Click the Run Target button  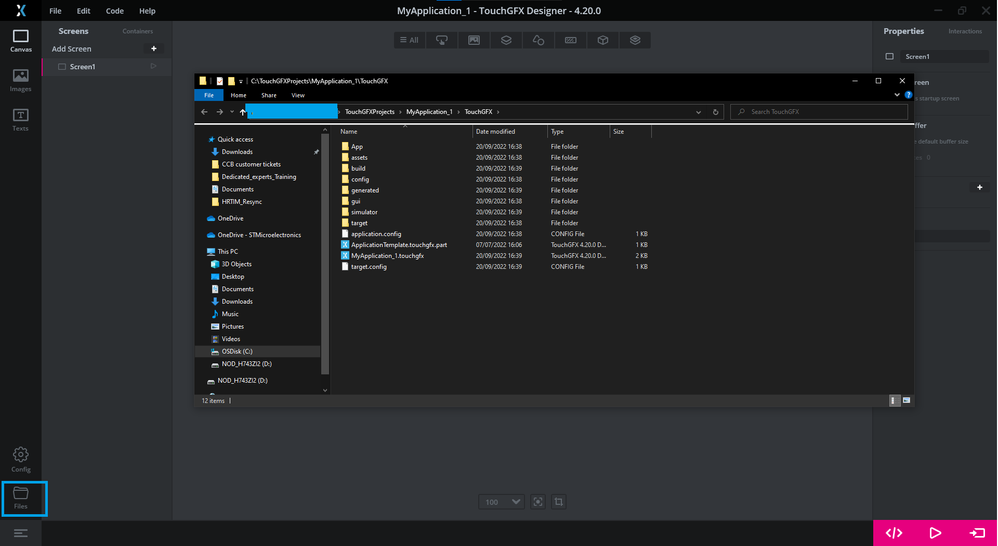click(977, 533)
